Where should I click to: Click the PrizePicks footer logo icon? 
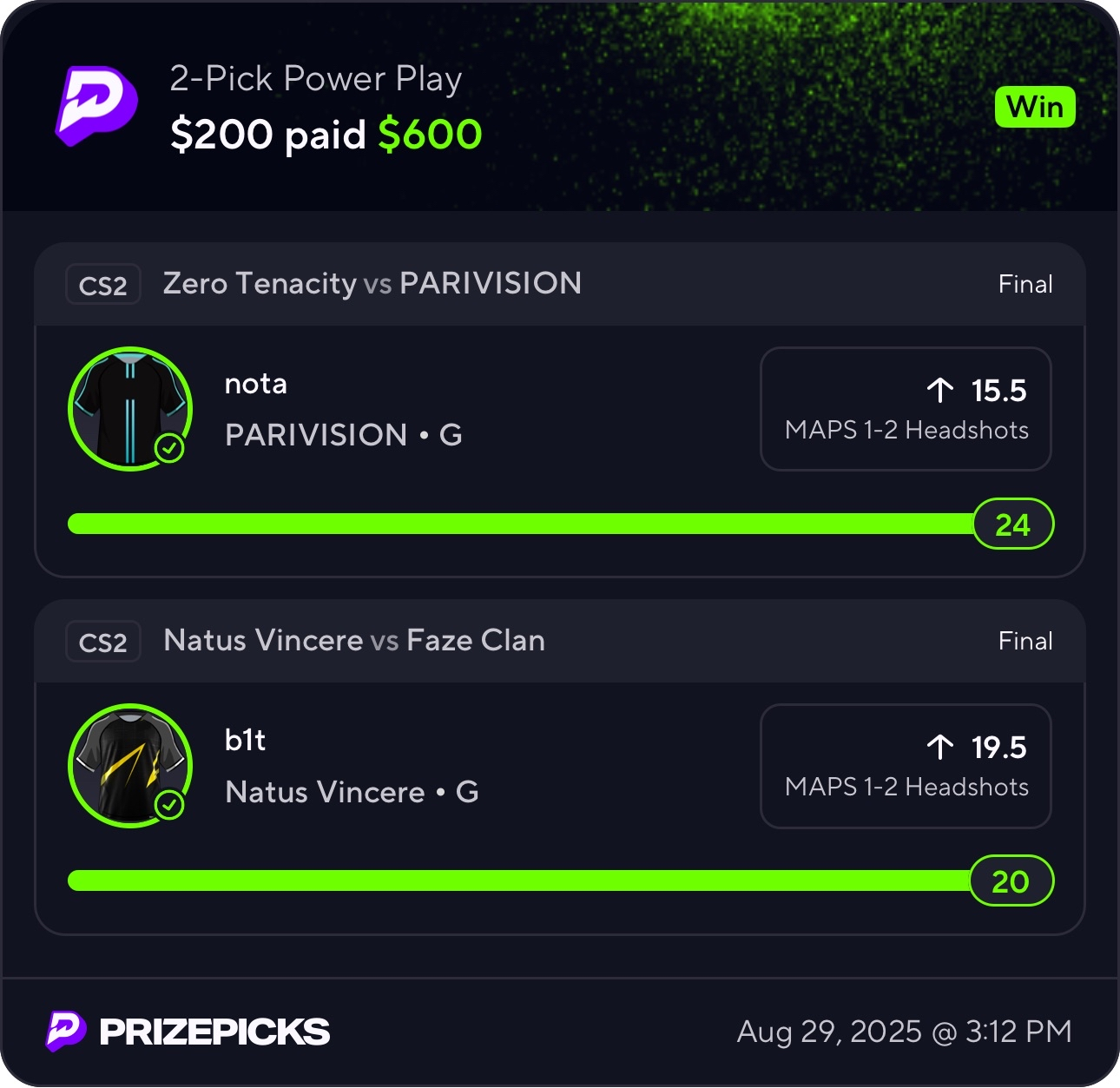pos(66,1031)
